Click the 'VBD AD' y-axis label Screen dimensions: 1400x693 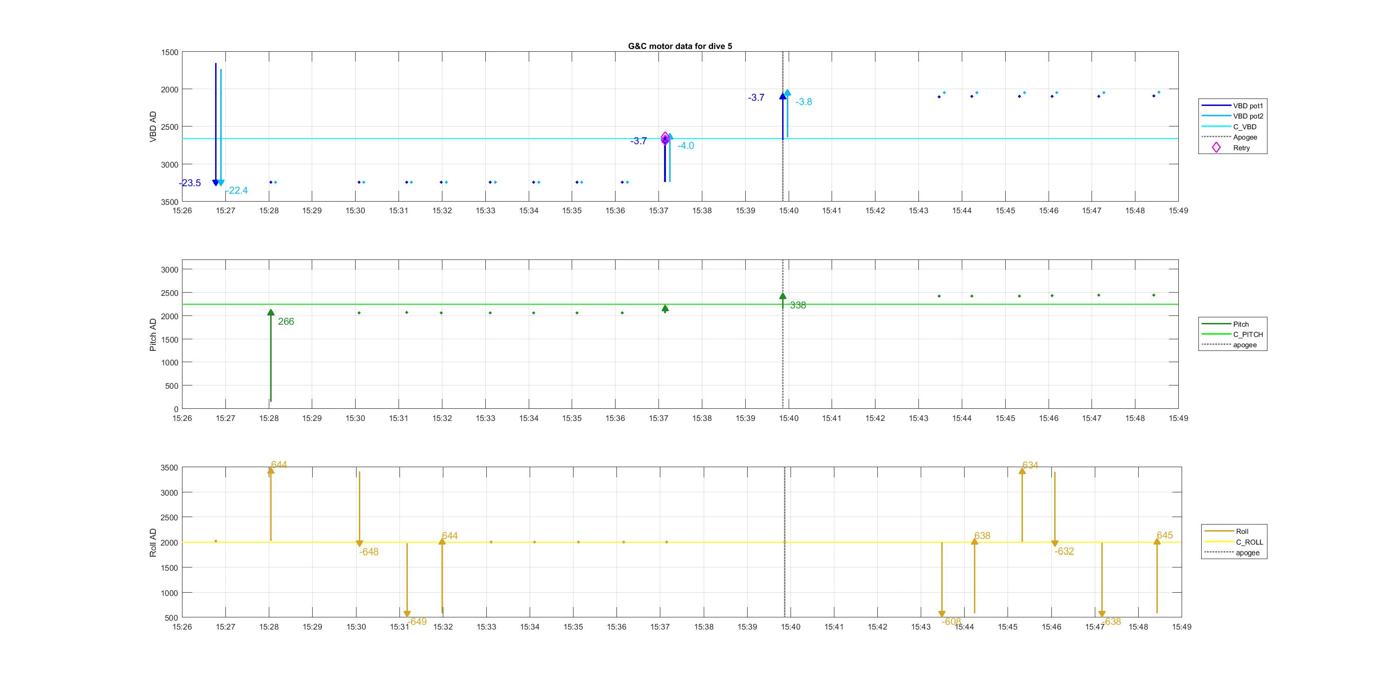153,127
